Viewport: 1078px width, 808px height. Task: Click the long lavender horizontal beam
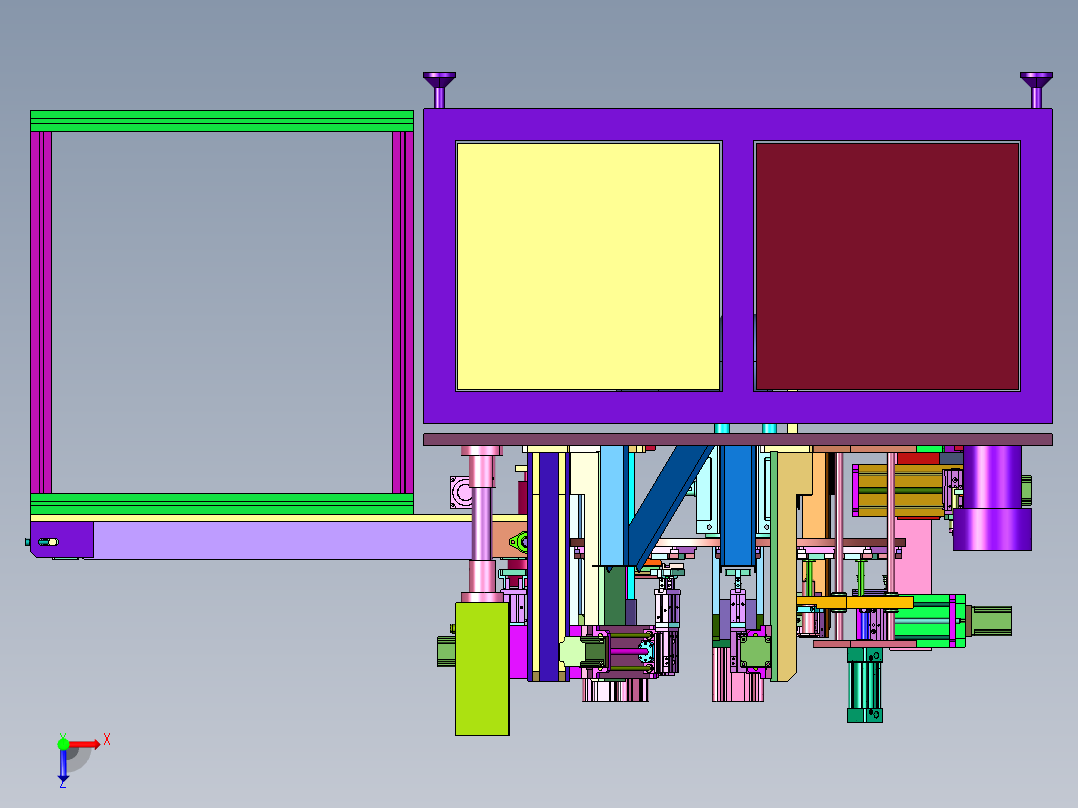283,540
